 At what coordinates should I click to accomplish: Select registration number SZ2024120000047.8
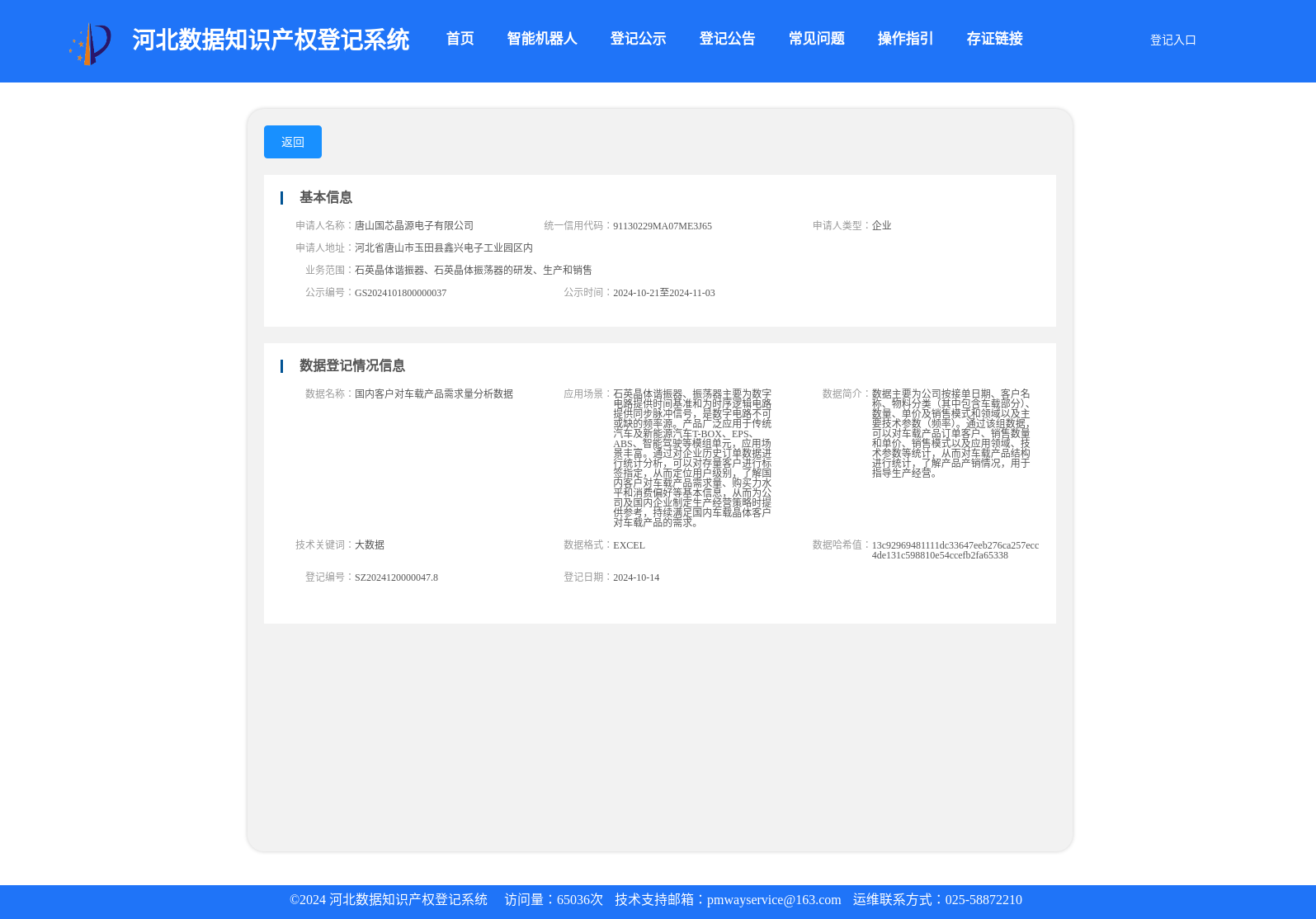tap(396, 577)
